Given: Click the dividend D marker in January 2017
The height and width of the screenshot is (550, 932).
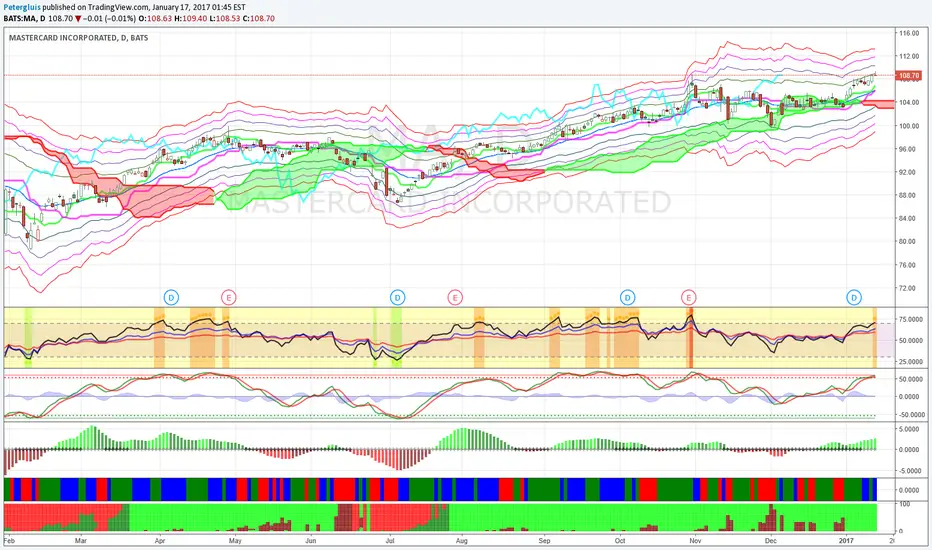Looking at the screenshot, I should click(x=854, y=297).
